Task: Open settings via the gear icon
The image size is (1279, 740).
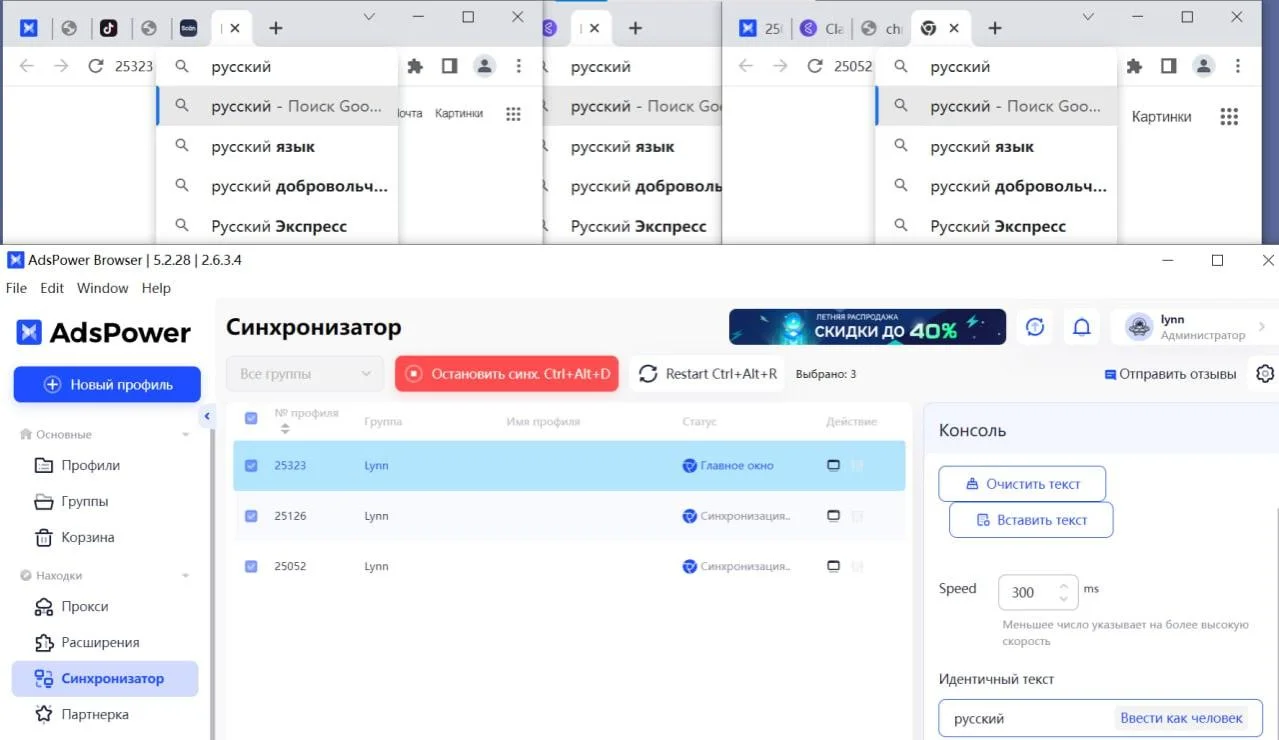Action: (x=1264, y=373)
